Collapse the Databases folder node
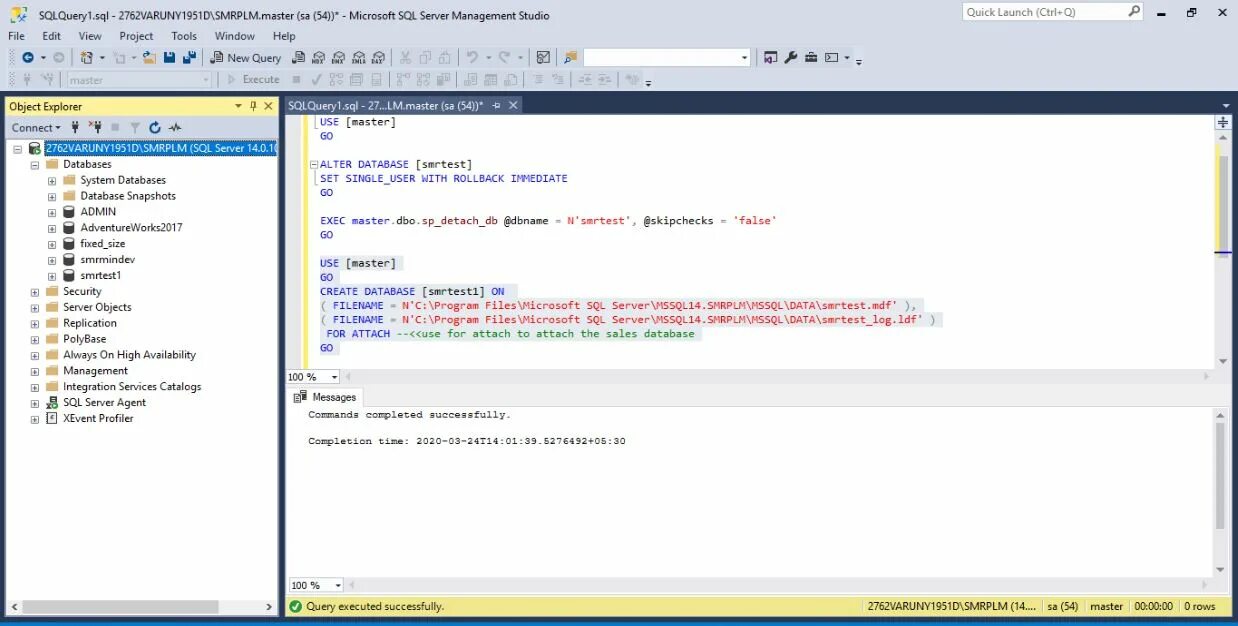1238x626 pixels. click(x=35, y=164)
